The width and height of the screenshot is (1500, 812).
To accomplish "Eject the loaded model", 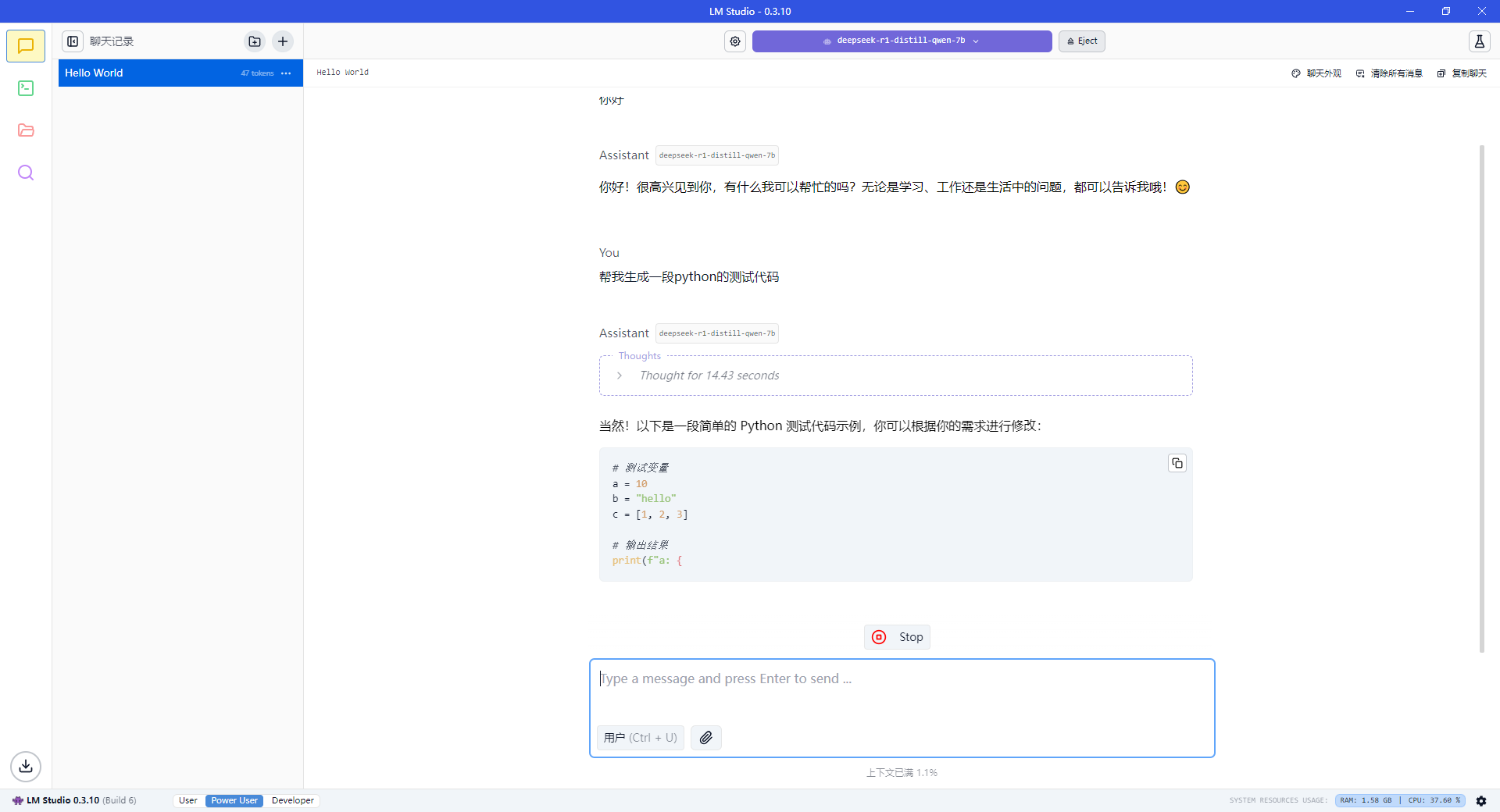I will point(1081,41).
